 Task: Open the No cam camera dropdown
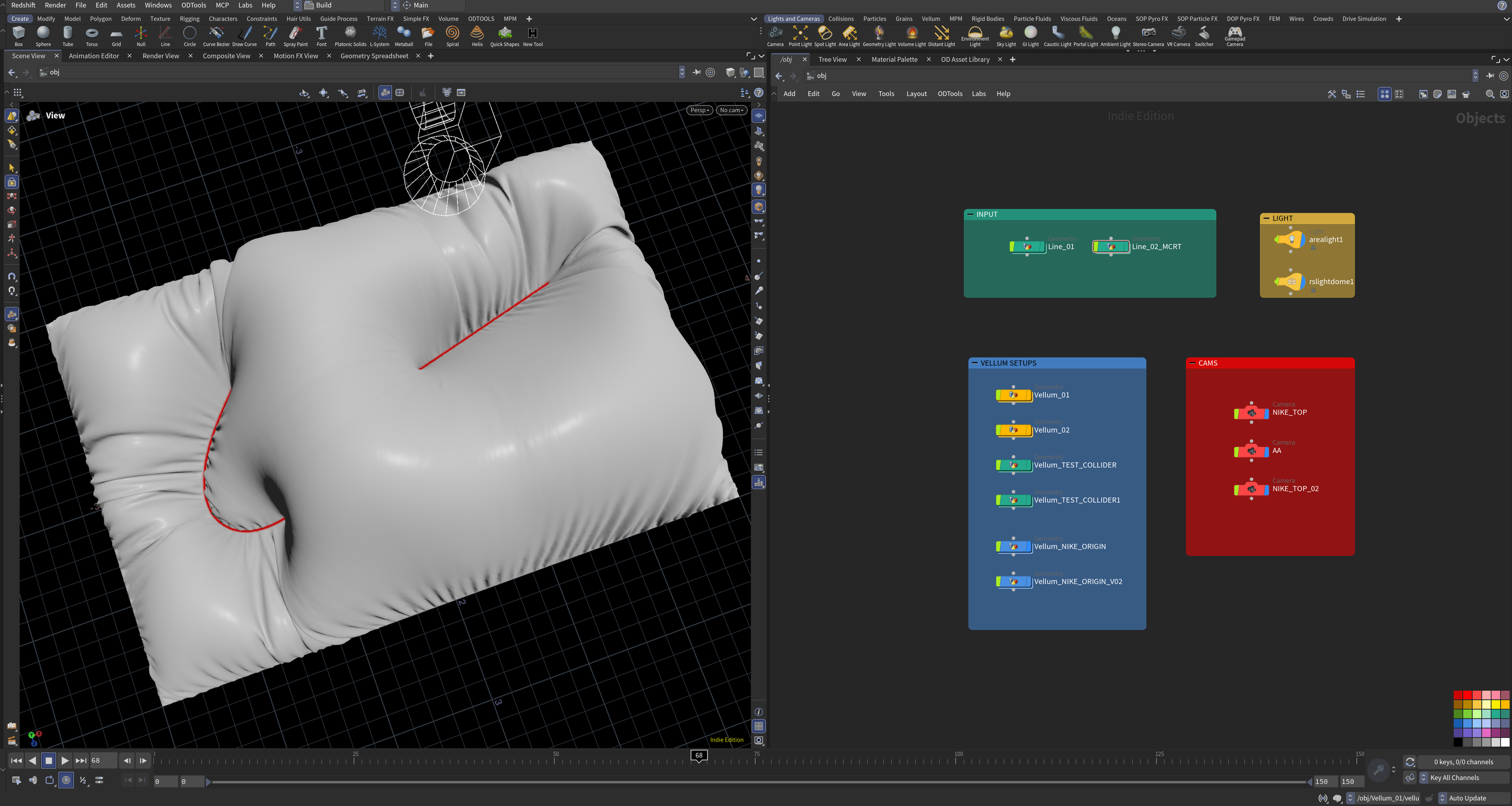(731, 110)
